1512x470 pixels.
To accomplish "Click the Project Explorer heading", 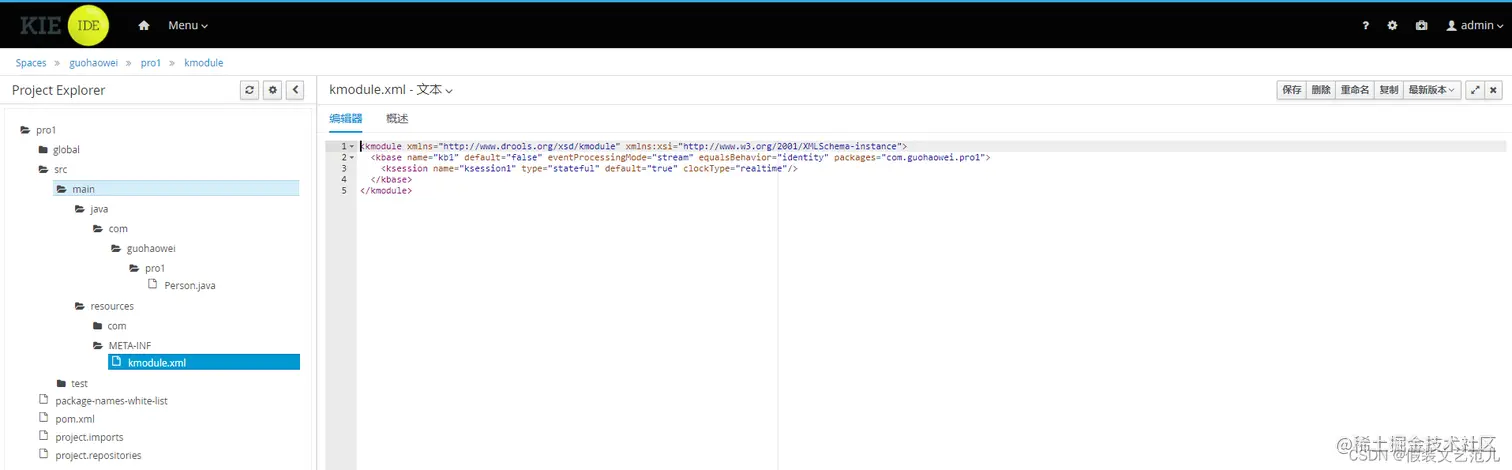I will (58, 90).
